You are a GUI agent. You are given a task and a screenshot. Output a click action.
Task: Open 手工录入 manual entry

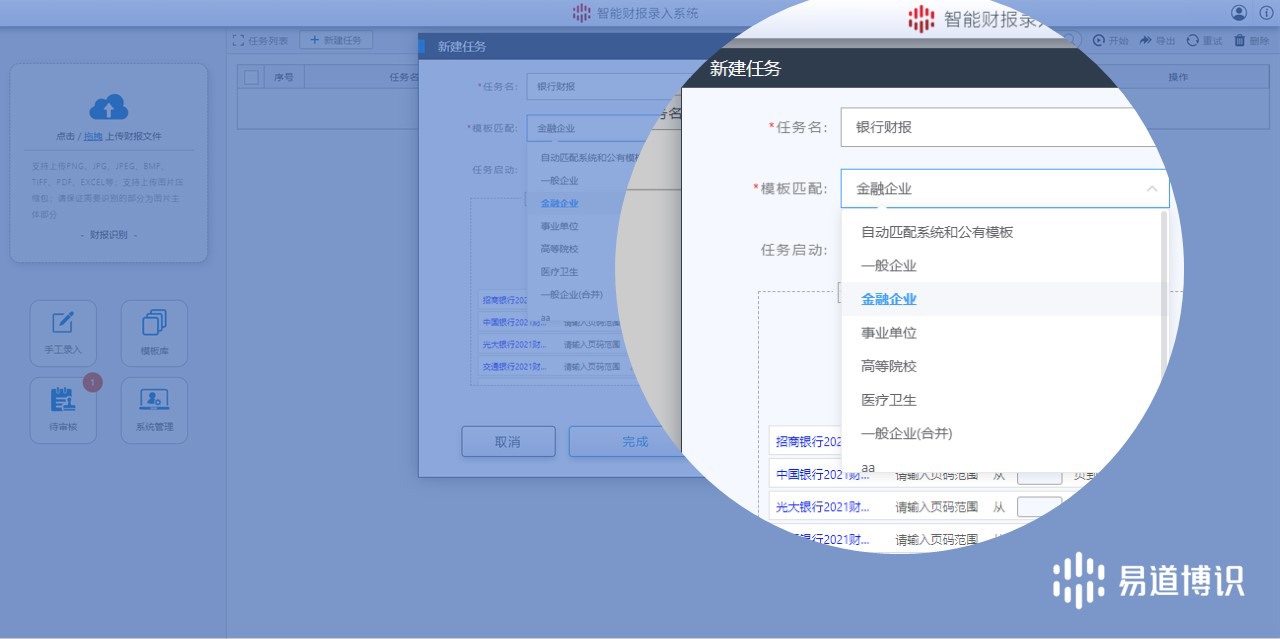(63, 333)
